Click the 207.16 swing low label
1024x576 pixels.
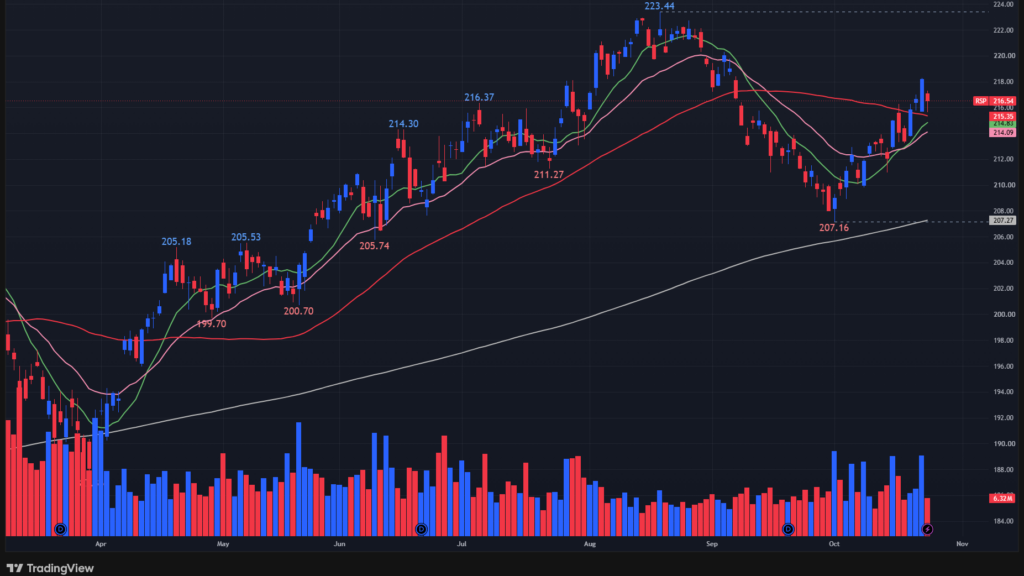coord(834,228)
